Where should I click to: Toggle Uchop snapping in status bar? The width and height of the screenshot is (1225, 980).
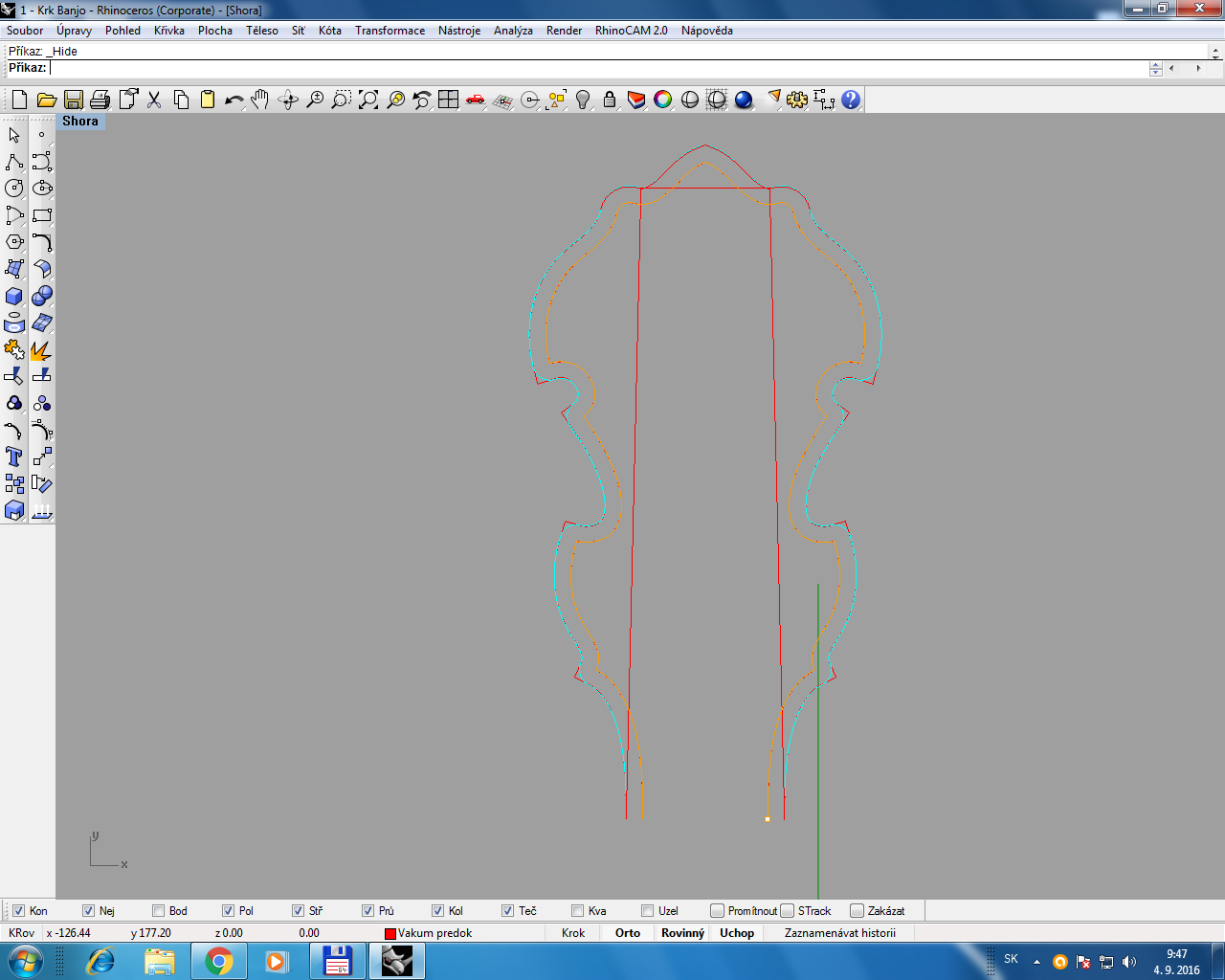coord(737,933)
